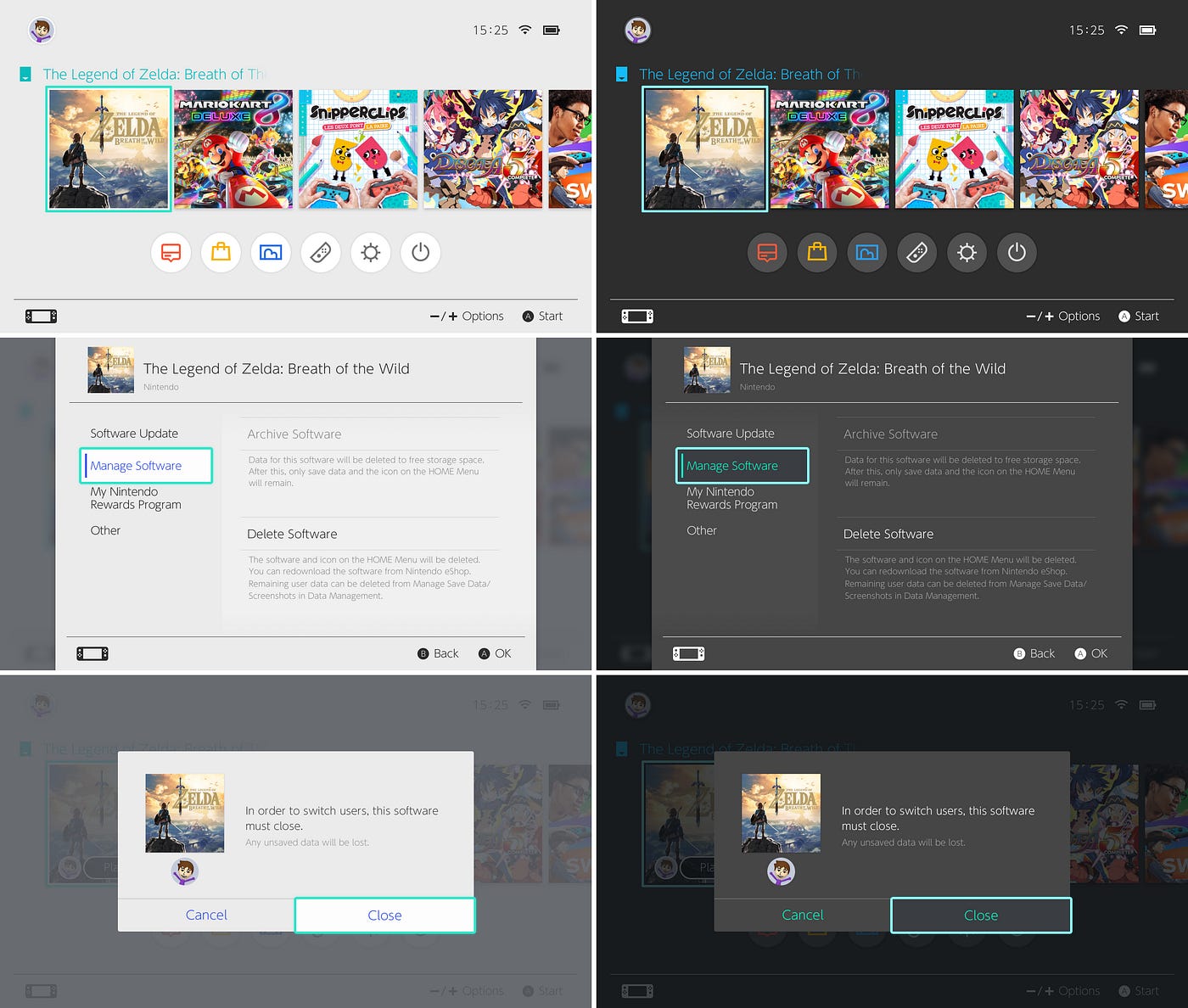Select user avatar on dark home screen
This screenshot has width=1188, height=1008.
637,30
